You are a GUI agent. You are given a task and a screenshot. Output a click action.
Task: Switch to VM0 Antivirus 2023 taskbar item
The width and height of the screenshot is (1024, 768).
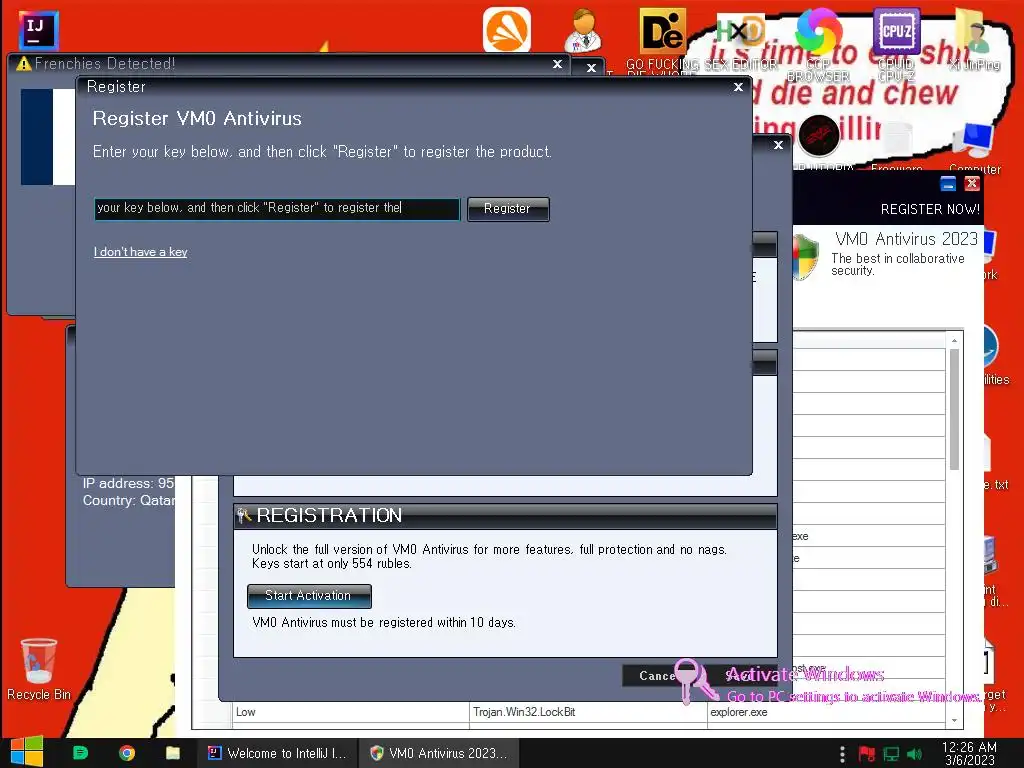pyautogui.click(x=439, y=753)
